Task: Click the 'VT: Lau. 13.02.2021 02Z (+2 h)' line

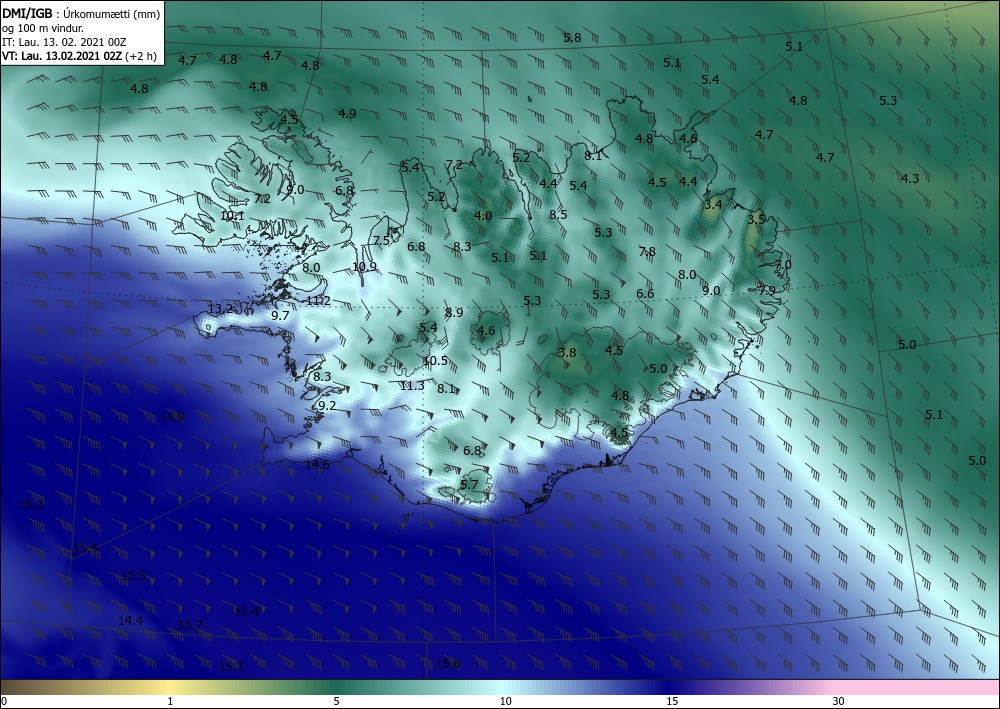Action: point(79,55)
